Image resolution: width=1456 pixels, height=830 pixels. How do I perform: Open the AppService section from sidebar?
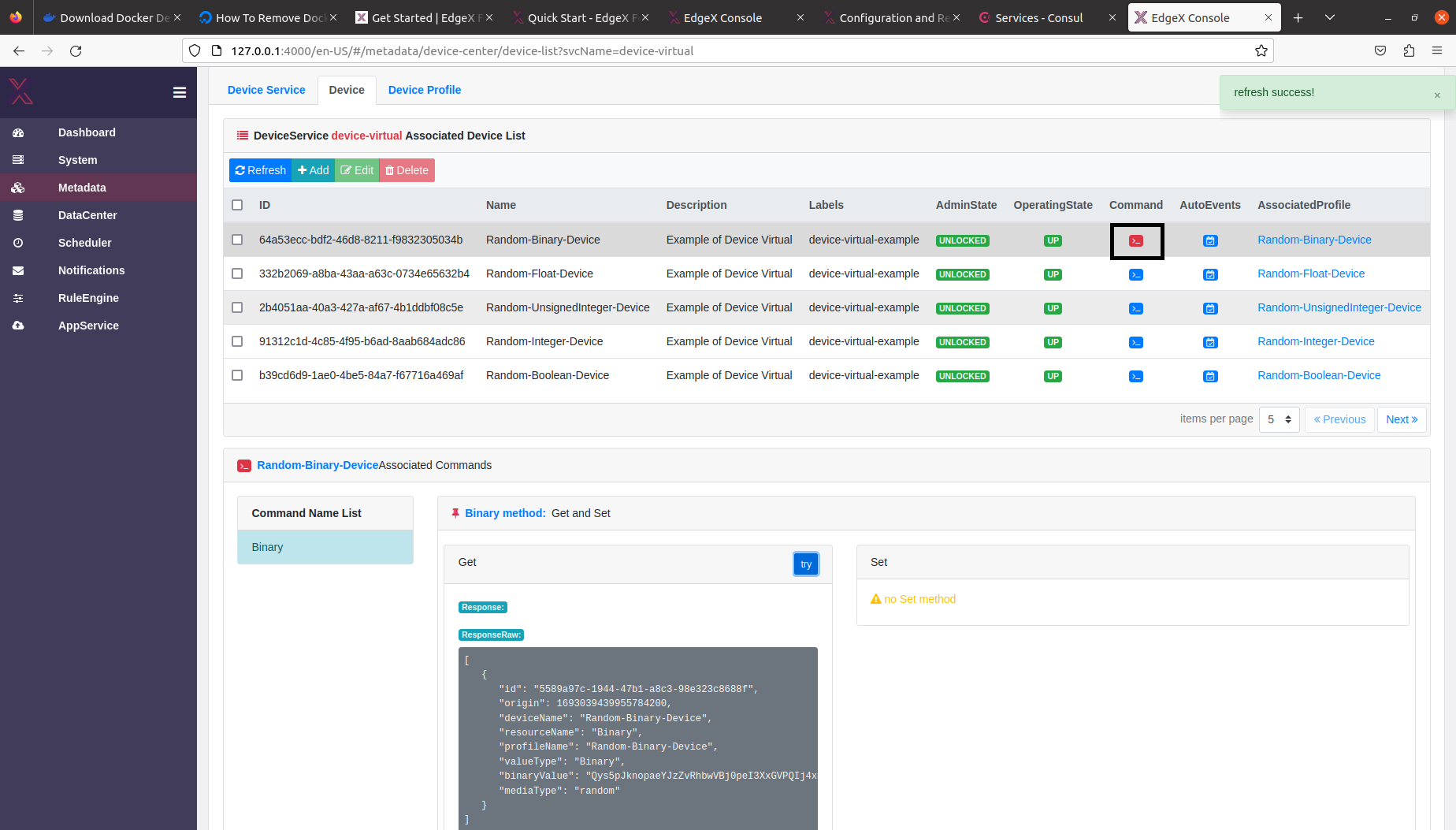point(88,326)
